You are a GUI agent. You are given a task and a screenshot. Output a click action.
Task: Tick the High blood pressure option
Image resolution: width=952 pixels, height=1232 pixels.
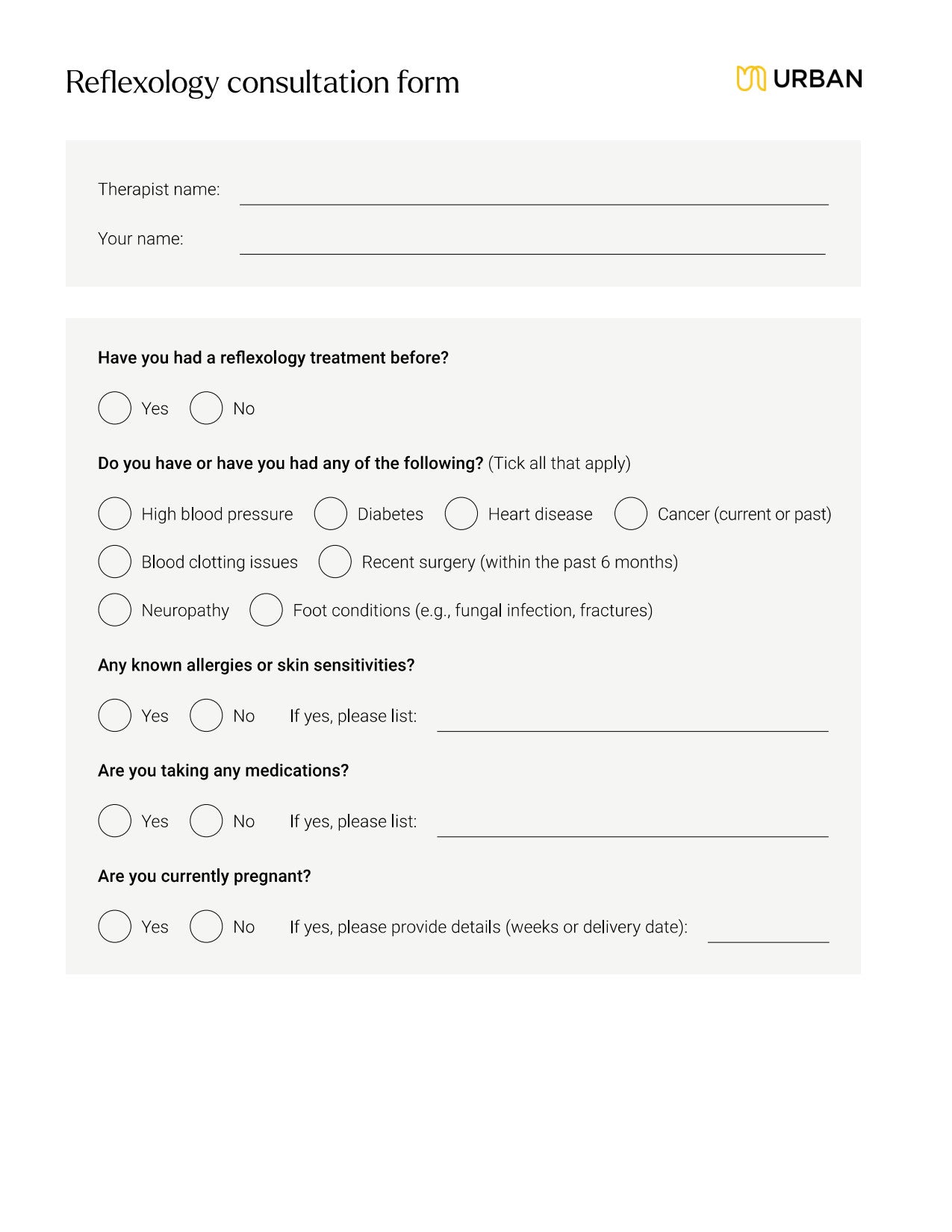pyautogui.click(x=115, y=514)
